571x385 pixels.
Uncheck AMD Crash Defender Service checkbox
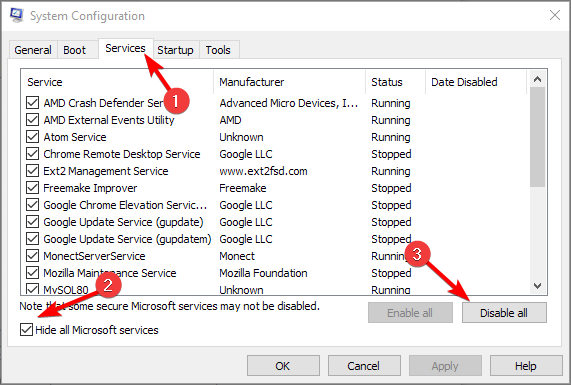(x=32, y=103)
